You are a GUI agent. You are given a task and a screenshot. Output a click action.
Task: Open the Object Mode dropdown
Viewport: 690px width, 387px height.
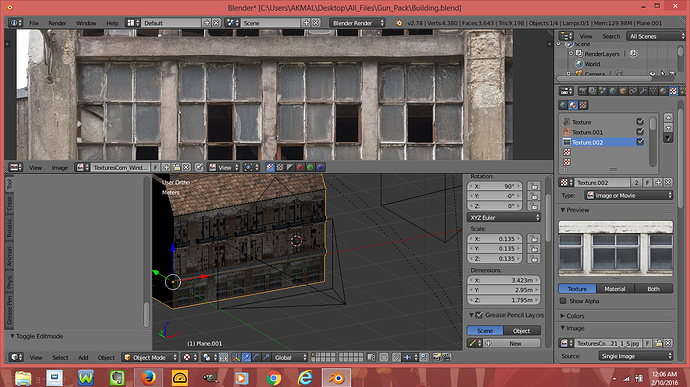tap(150, 358)
